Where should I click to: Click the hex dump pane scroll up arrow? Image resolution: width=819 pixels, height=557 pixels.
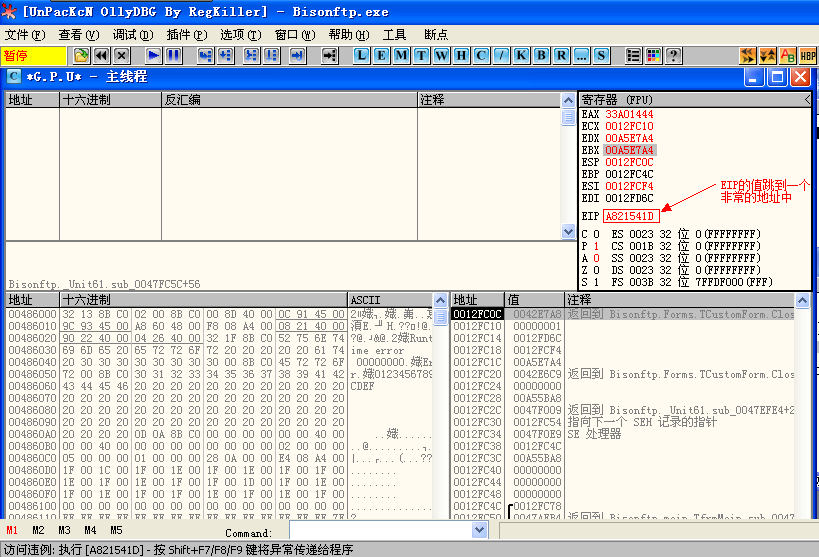coord(440,300)
